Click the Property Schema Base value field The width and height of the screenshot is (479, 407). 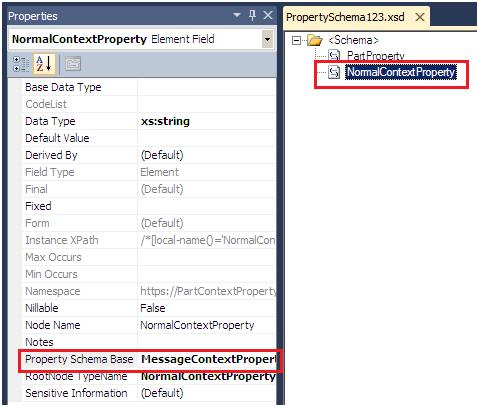point(207,359)
